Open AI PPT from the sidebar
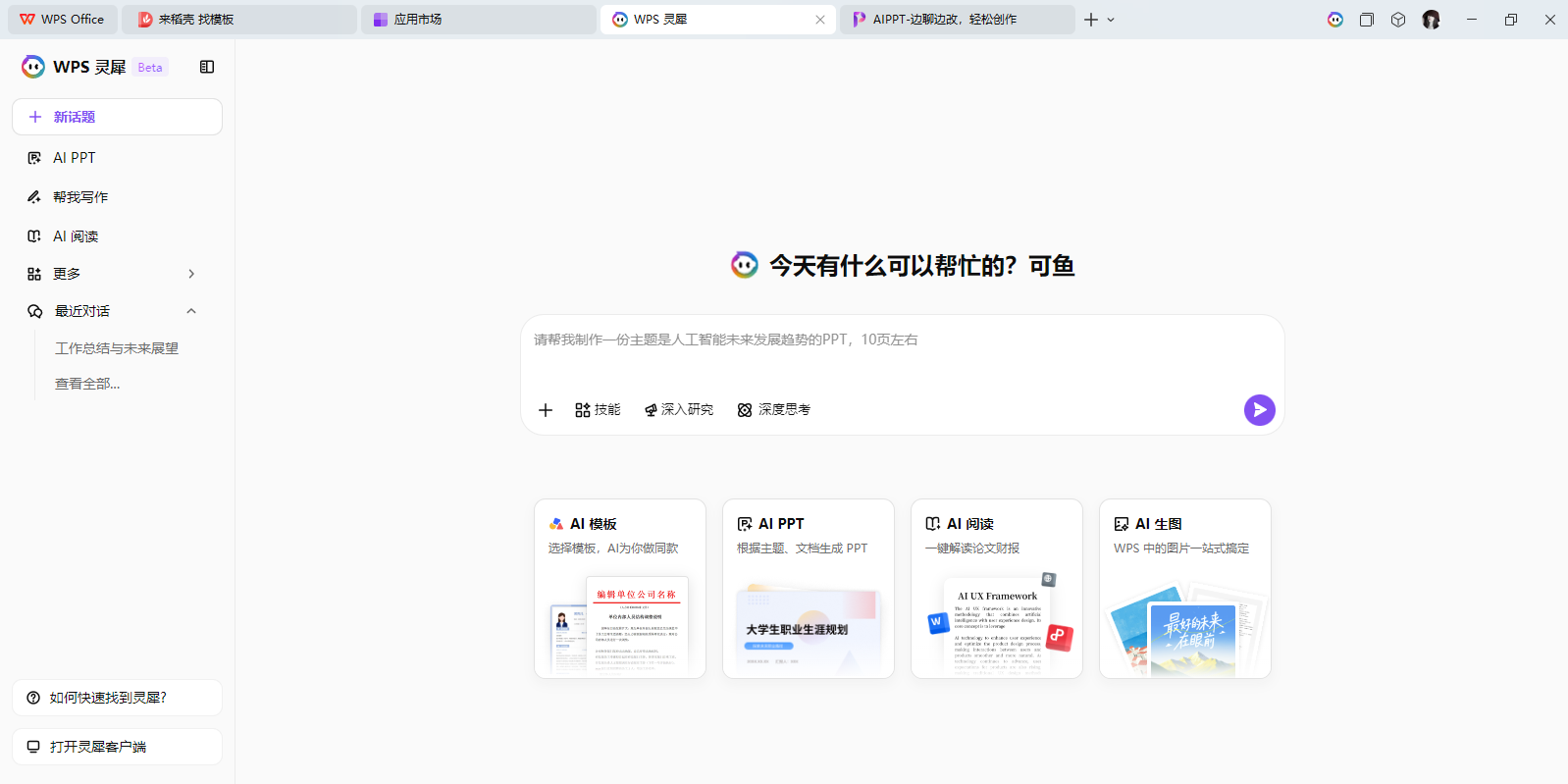The height and width of the screenshot is (784, 1568). [x=75, y=158]
